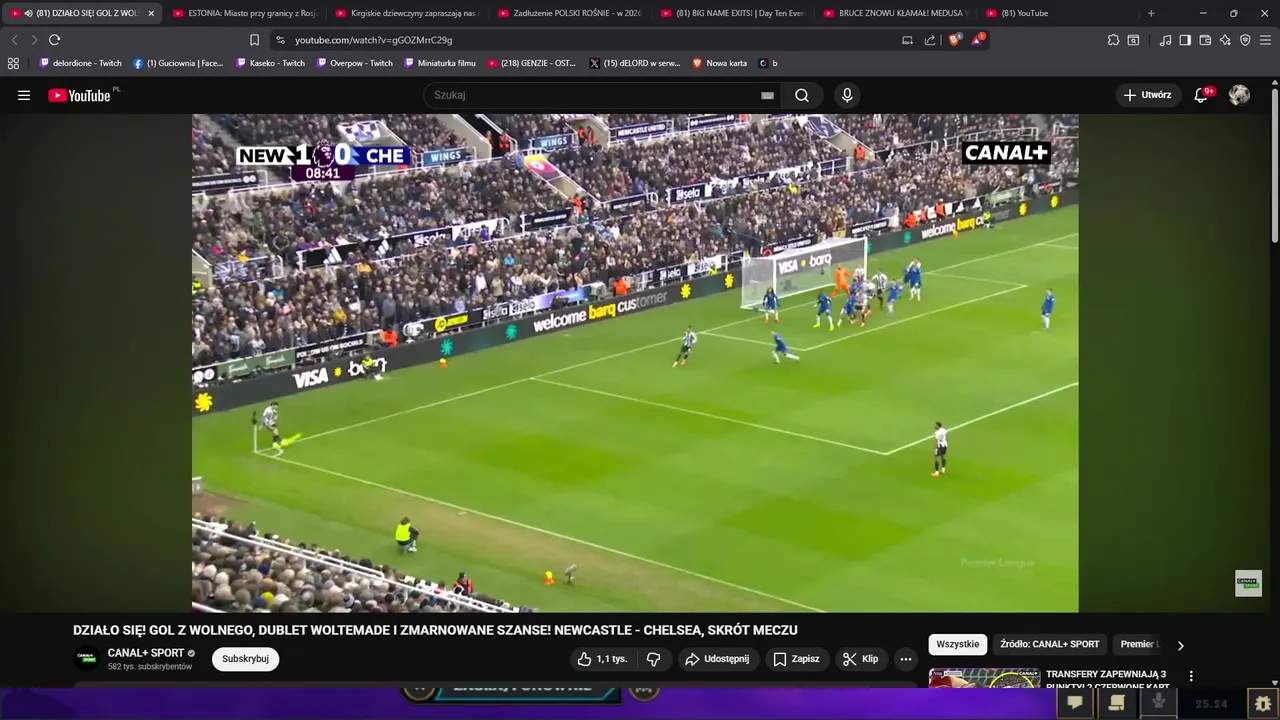Dislike the video with thumbs-down
Viewport: 1280px width, 720px height.
point(654,659)
